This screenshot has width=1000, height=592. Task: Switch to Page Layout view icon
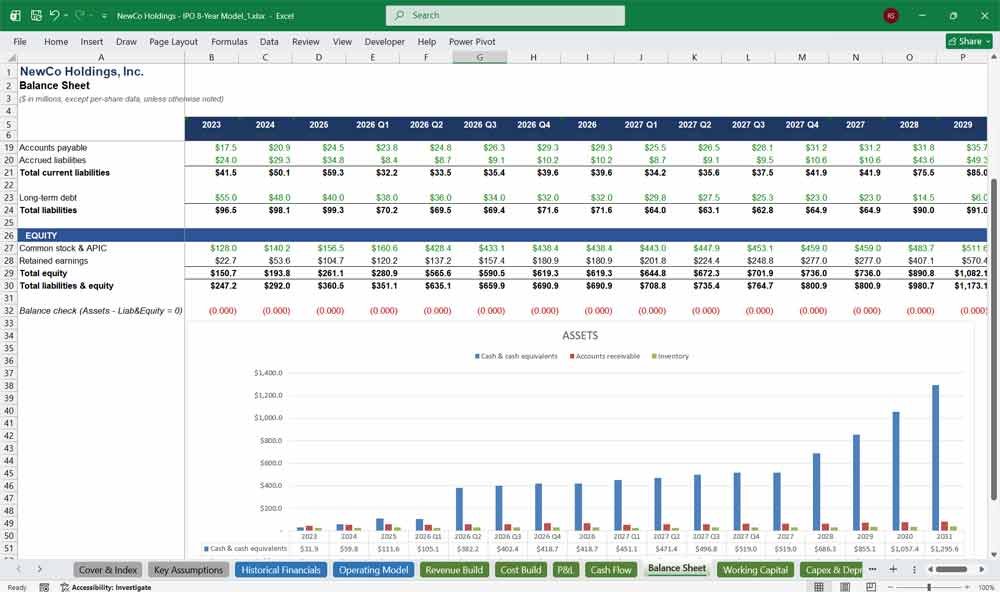[x=845, y=587]
